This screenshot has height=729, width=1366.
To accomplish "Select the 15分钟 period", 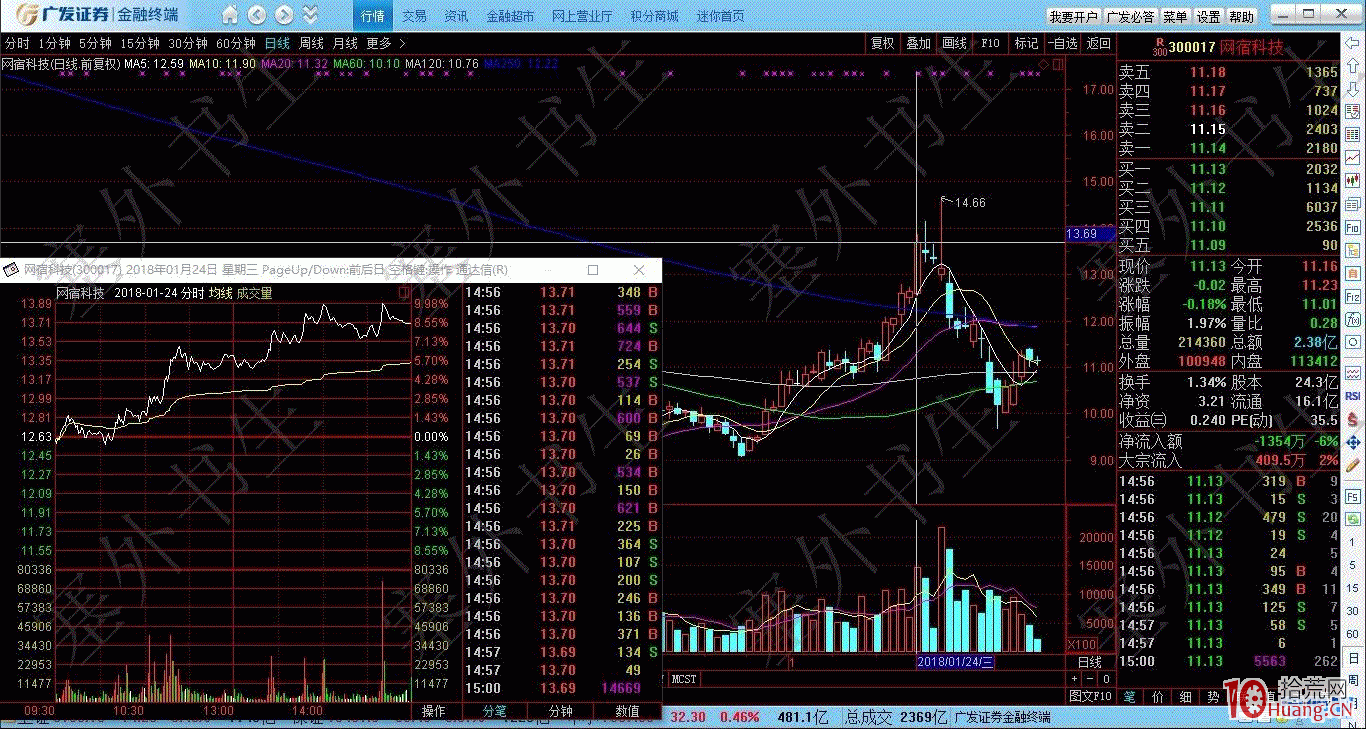I will pyautogui.click(x=139, y=43).
